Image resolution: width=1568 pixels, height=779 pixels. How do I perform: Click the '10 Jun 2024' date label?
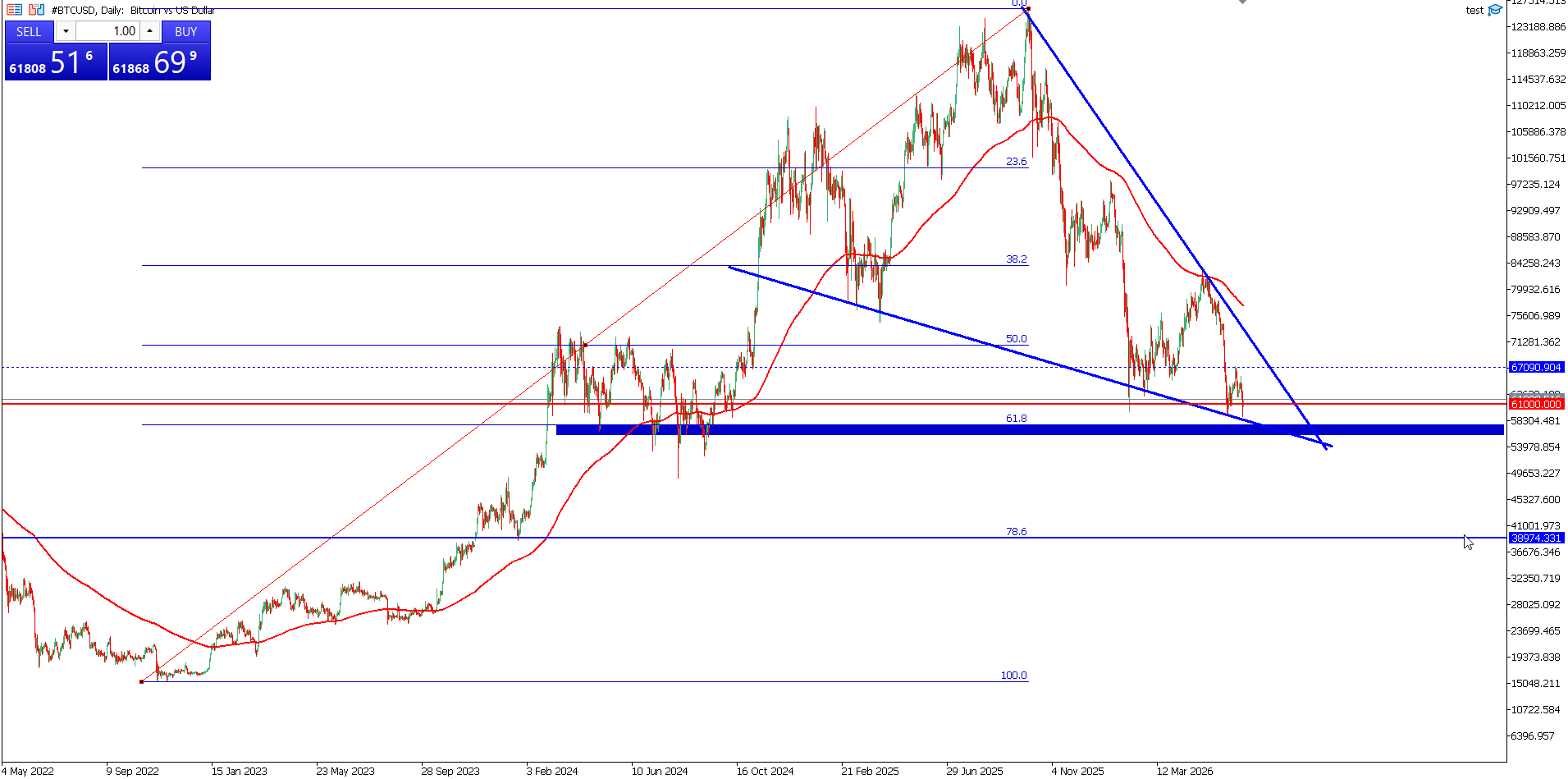pyautogui.click(x=660, y=771)
